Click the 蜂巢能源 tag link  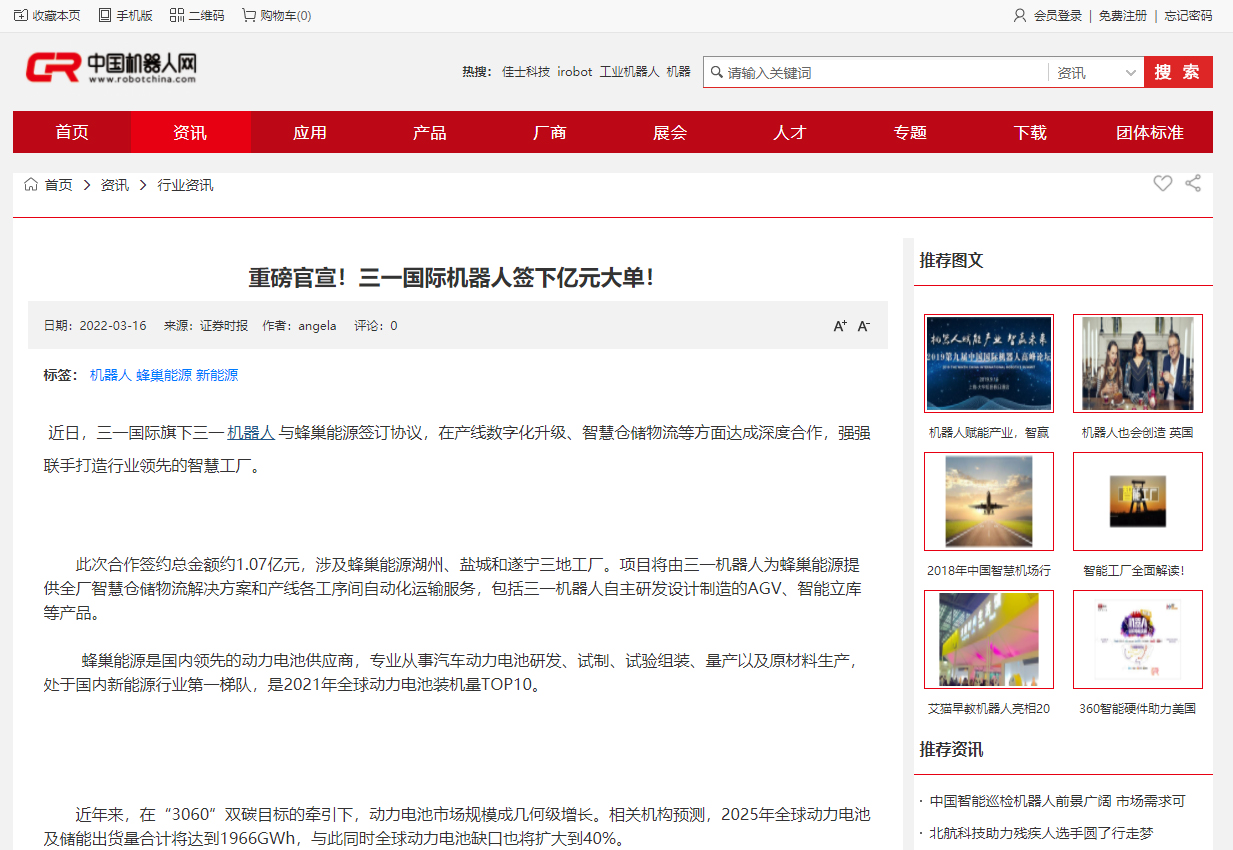(x=164, y=375)
